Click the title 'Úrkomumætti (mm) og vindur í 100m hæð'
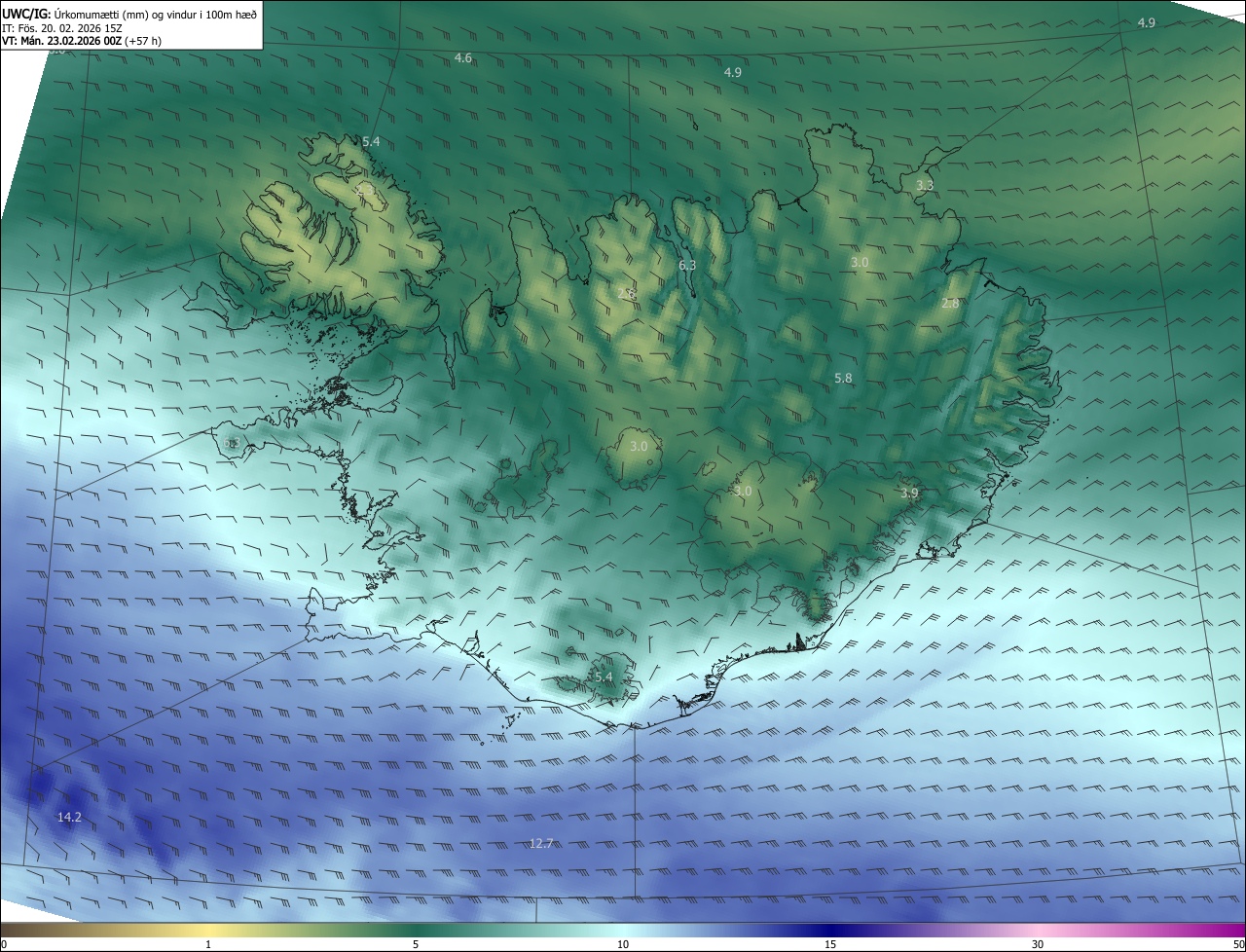 pos(156,15)
